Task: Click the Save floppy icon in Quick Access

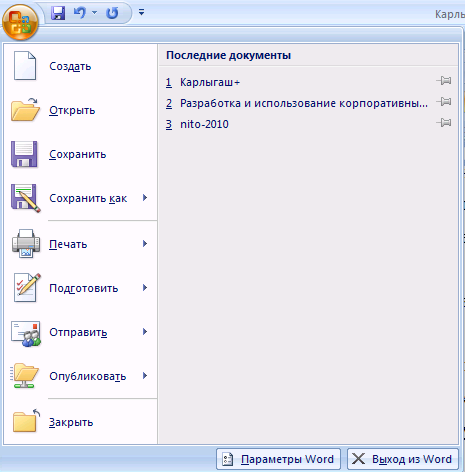Action: (x=58, y=13)
